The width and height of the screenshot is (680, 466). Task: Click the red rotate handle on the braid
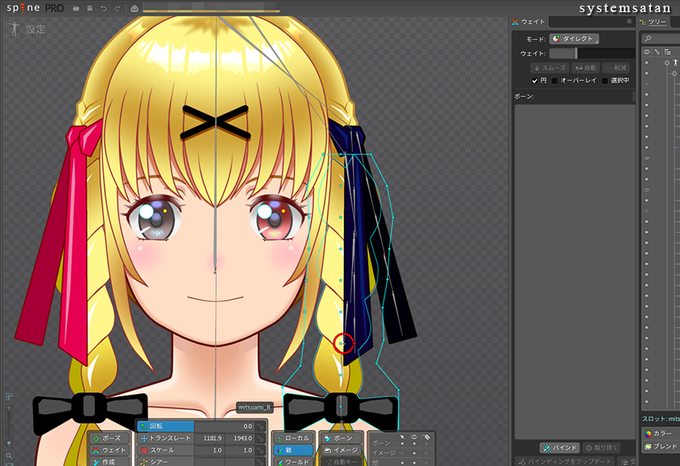344,343
